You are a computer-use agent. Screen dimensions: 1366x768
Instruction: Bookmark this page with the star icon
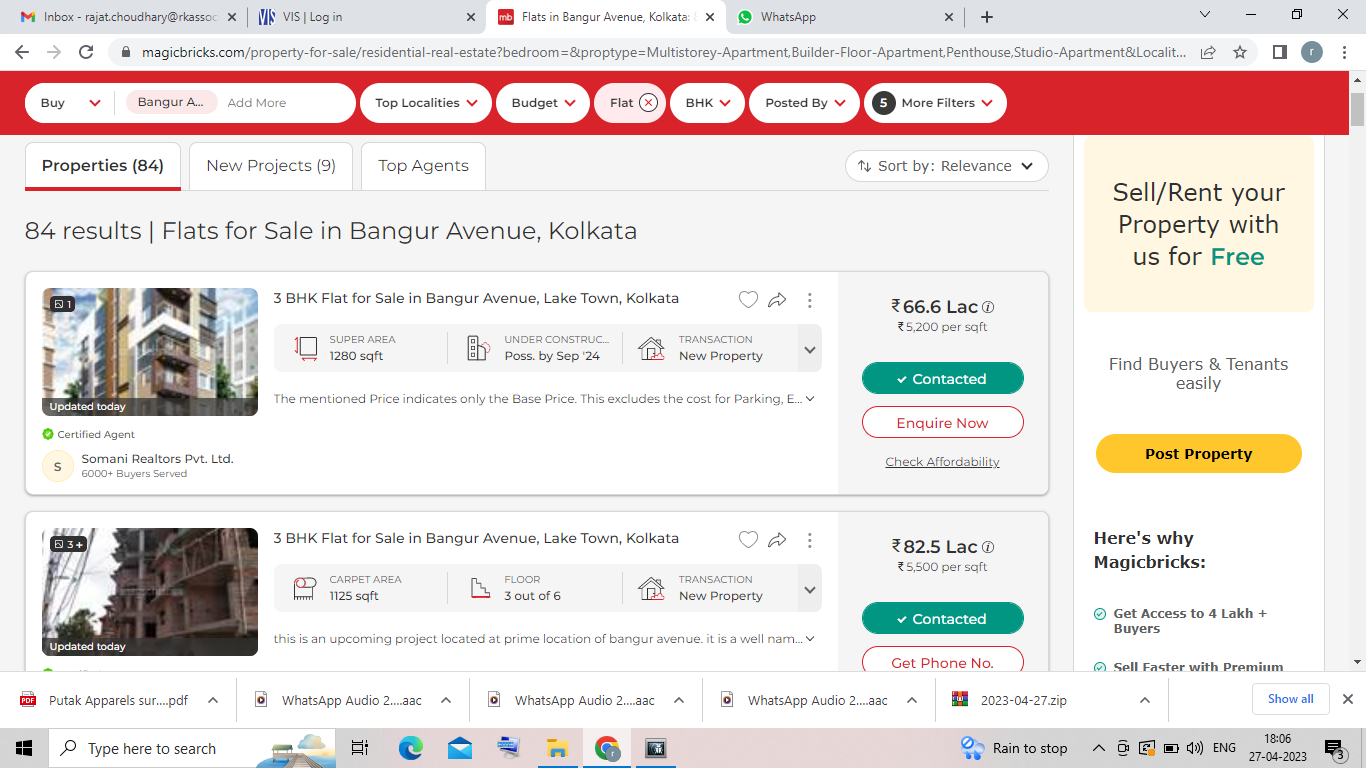(x=1240, y=52)
